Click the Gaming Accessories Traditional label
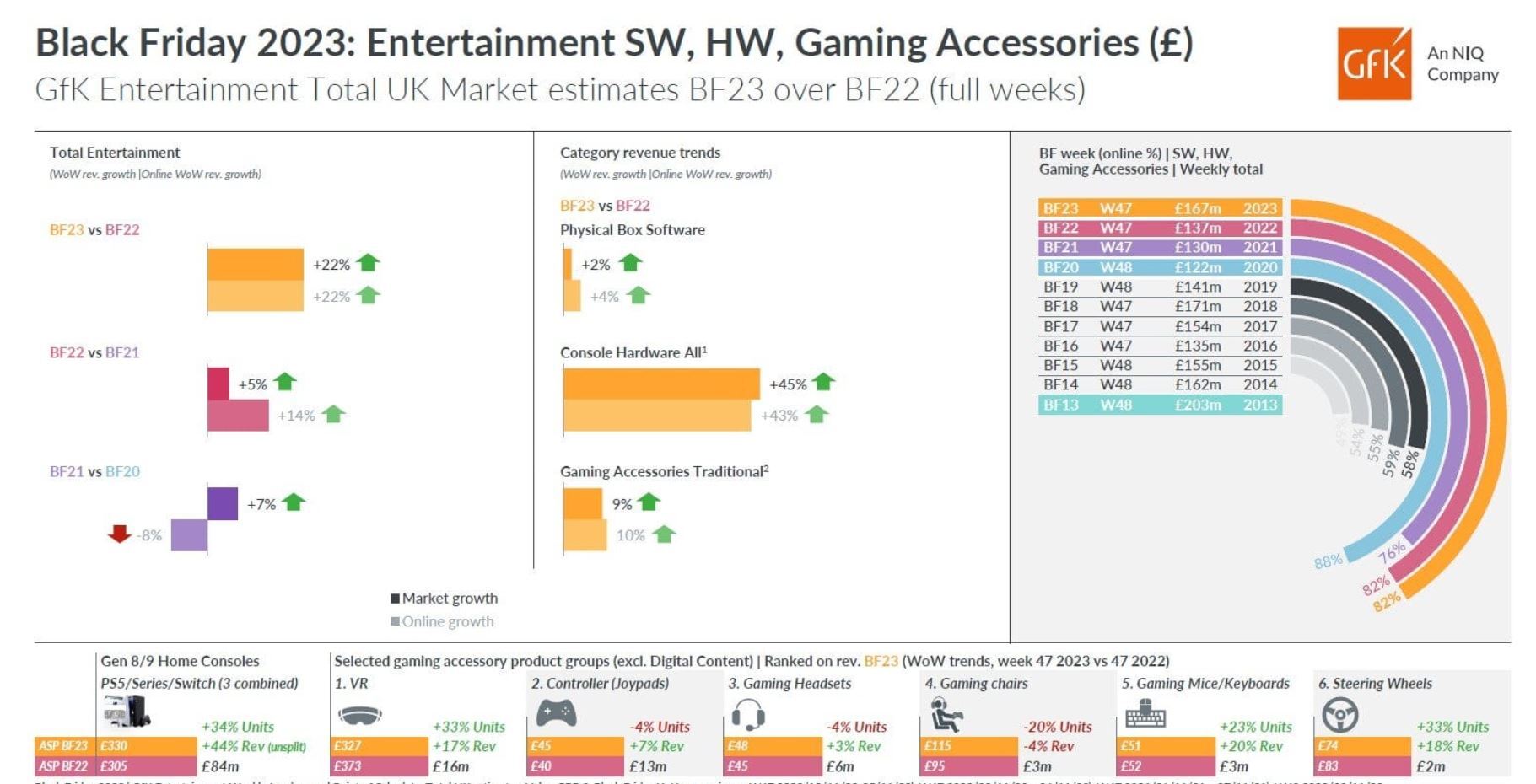 pos(665,471)
